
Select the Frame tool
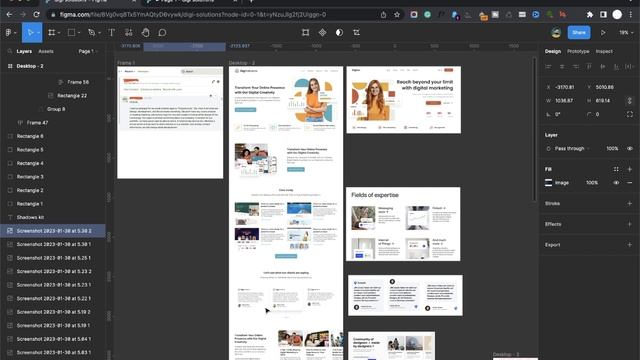click(51, 32)
